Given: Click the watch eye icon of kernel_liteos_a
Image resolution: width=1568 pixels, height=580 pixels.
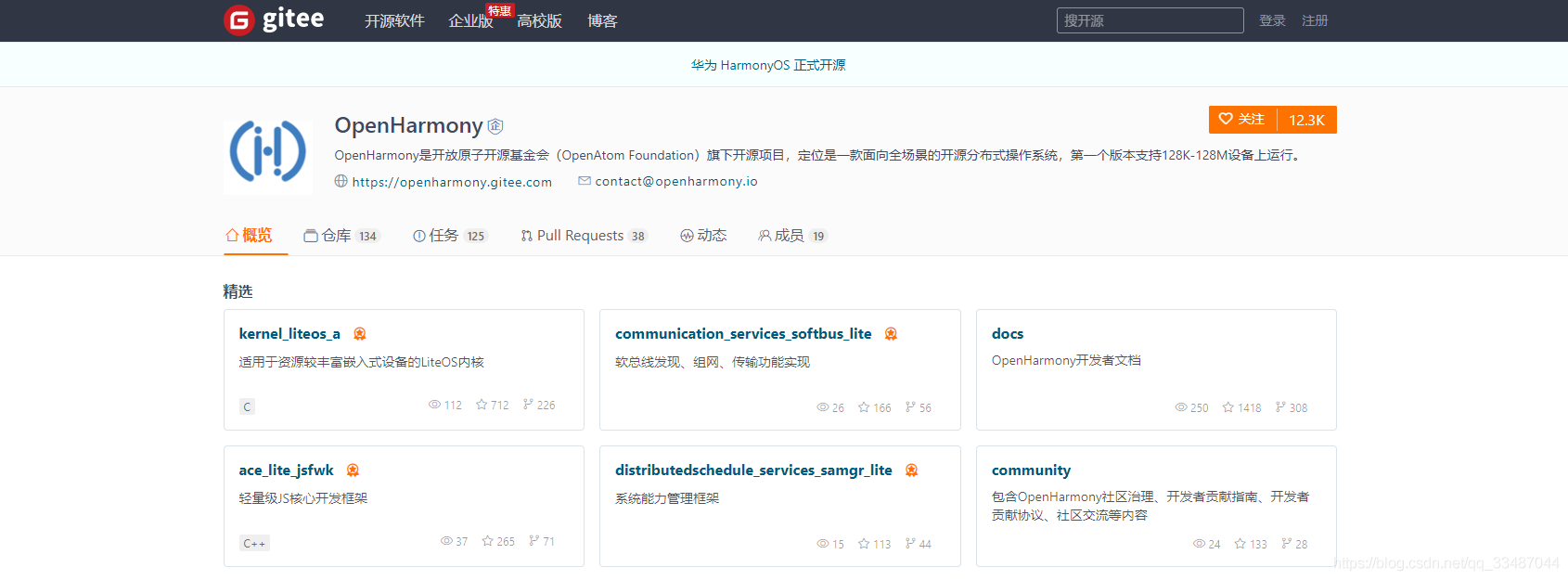Looking at the screenshot, I should pyautogui.click(x=434, y=405).
